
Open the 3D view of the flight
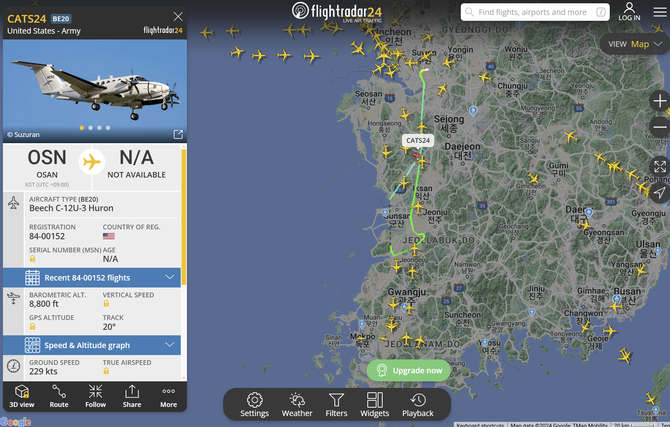[x=22, y=395]
